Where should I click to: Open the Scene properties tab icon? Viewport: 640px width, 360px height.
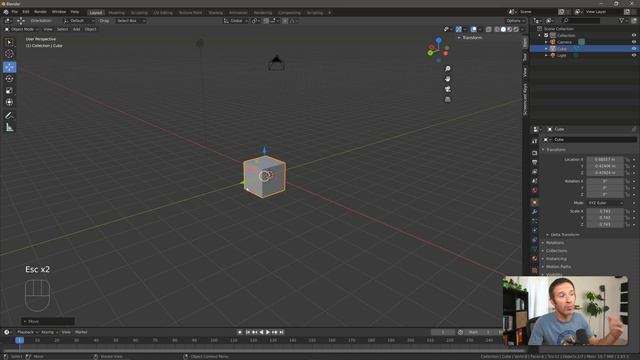point(535,181)
